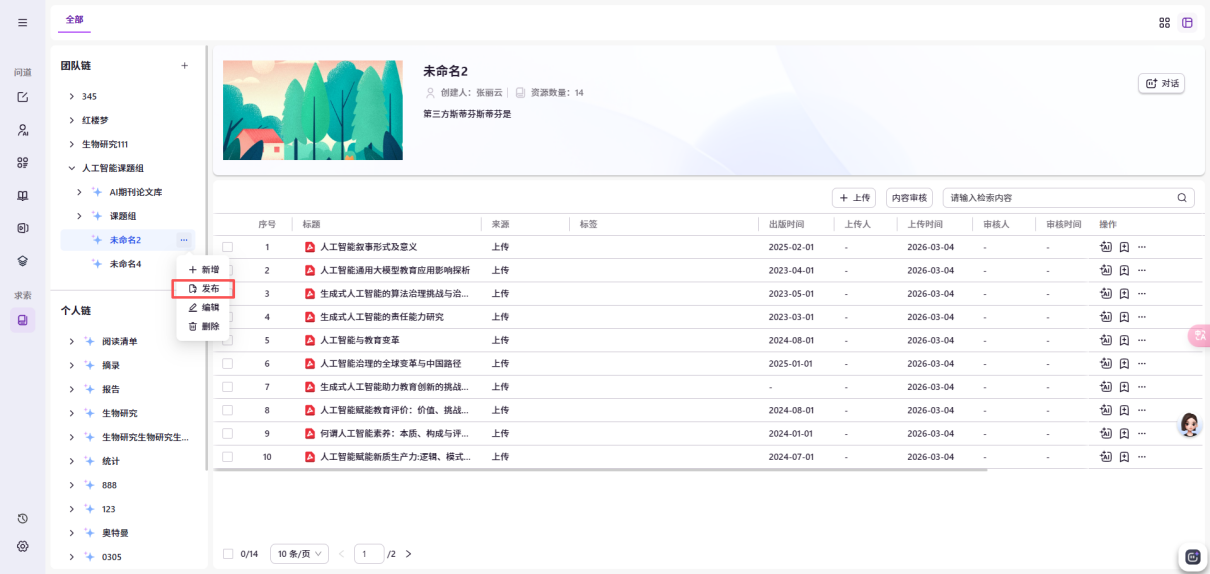Select 未命名4 in the tree
This screenshot has height=574, width=1210.
(125, 264)
